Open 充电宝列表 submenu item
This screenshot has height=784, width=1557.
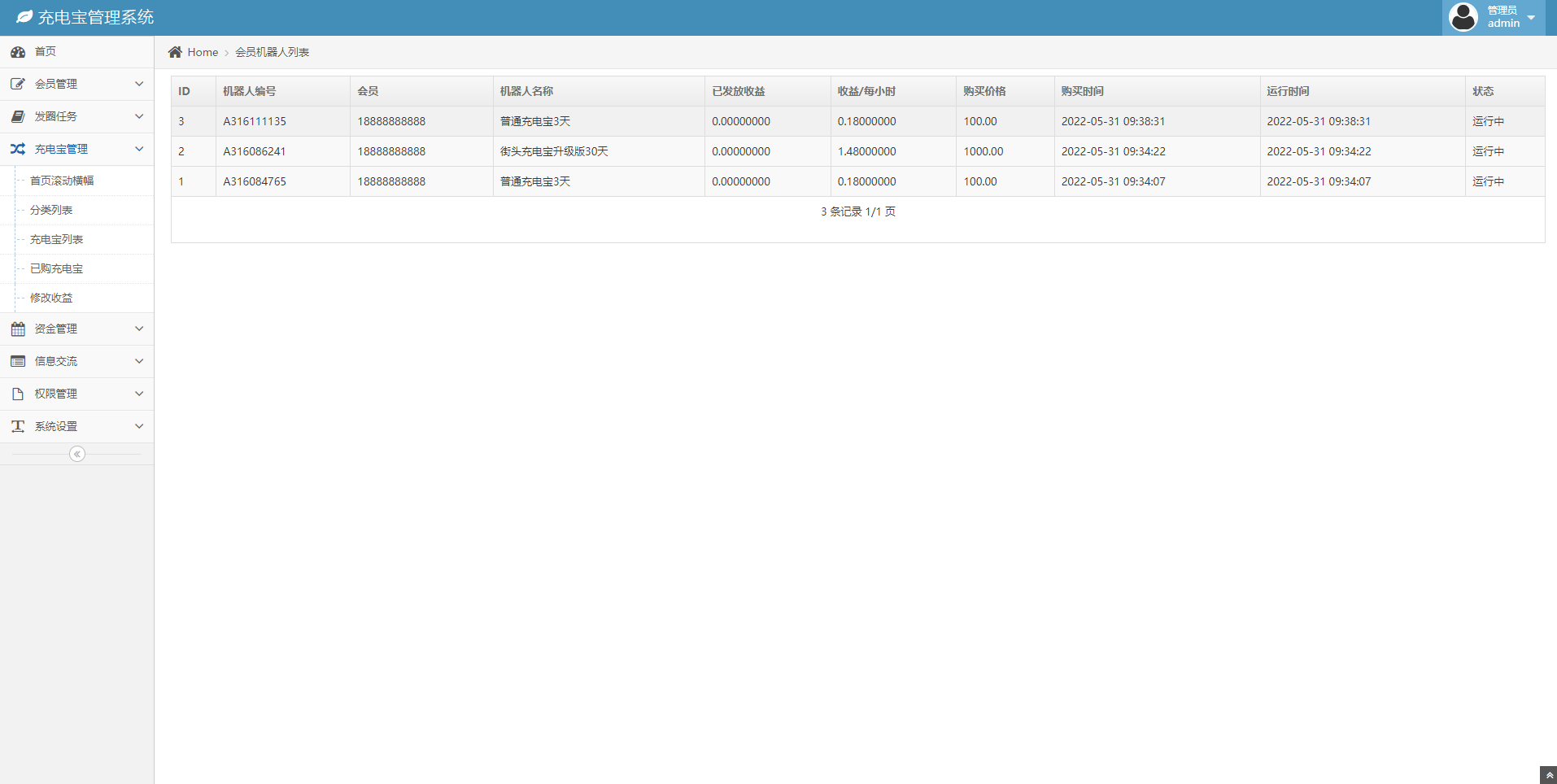tap(57, 239)
